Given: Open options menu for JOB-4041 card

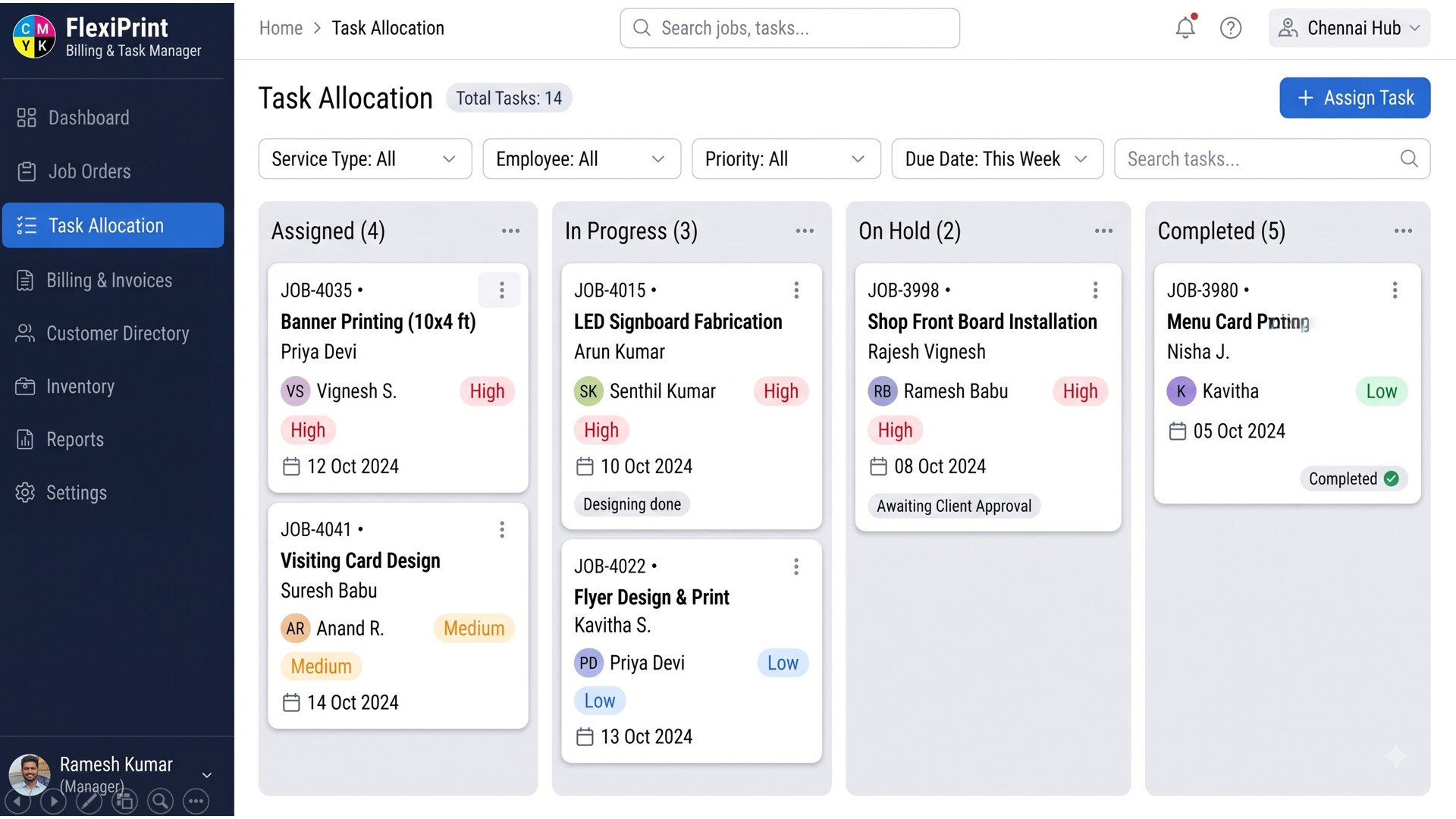Looking at the screenshot, I should coord(501,529).
